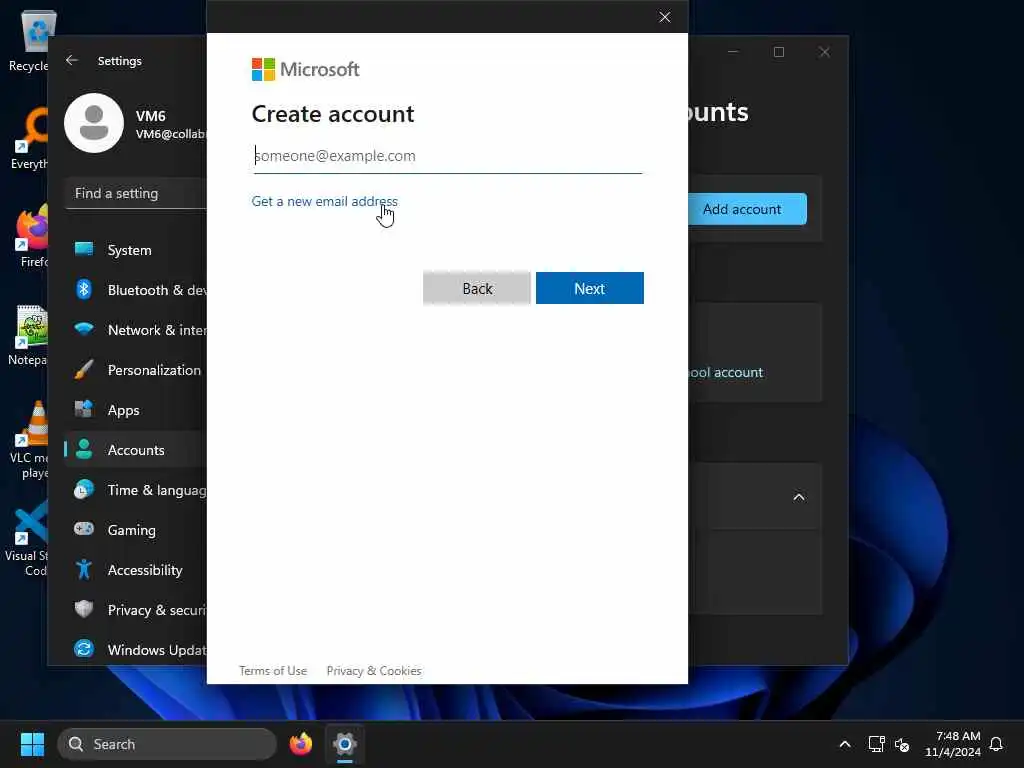
Task: Open the Firefox desktop shortcut
Action: coord(31,236)
